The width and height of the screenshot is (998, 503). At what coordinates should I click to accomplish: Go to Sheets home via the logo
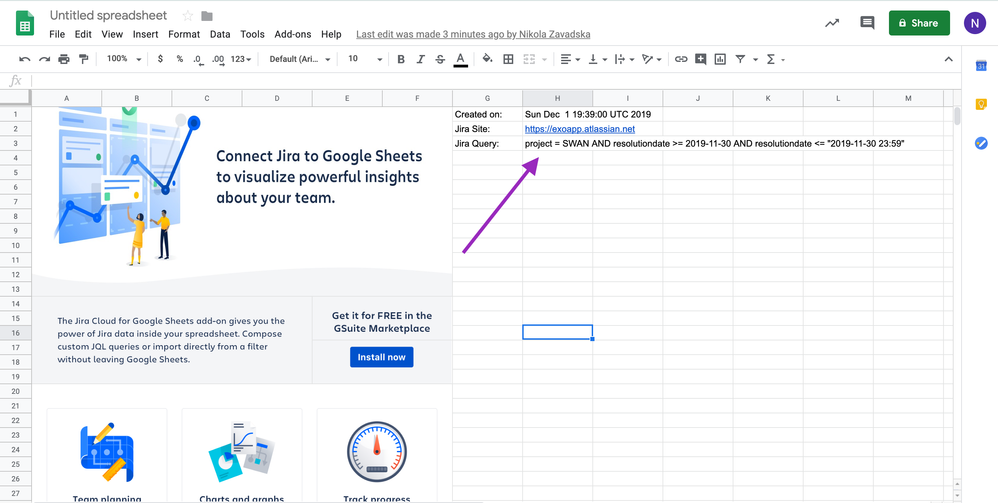coord(25,24)
